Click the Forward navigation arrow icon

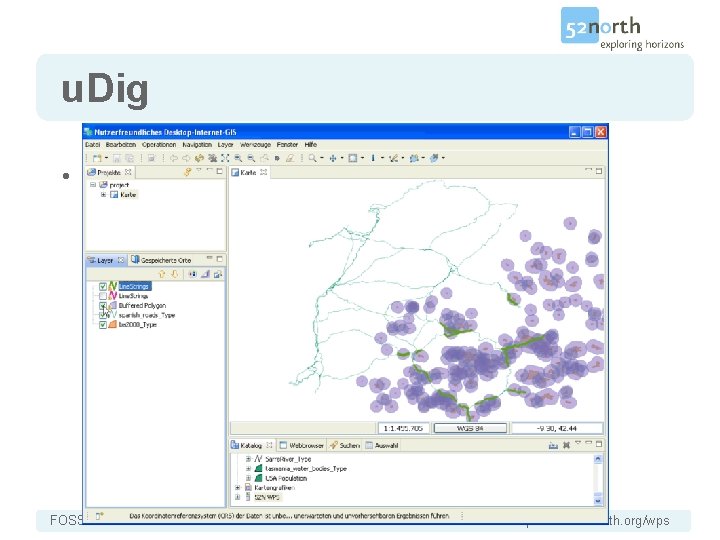pyautogui.click(x=186, y=158)
